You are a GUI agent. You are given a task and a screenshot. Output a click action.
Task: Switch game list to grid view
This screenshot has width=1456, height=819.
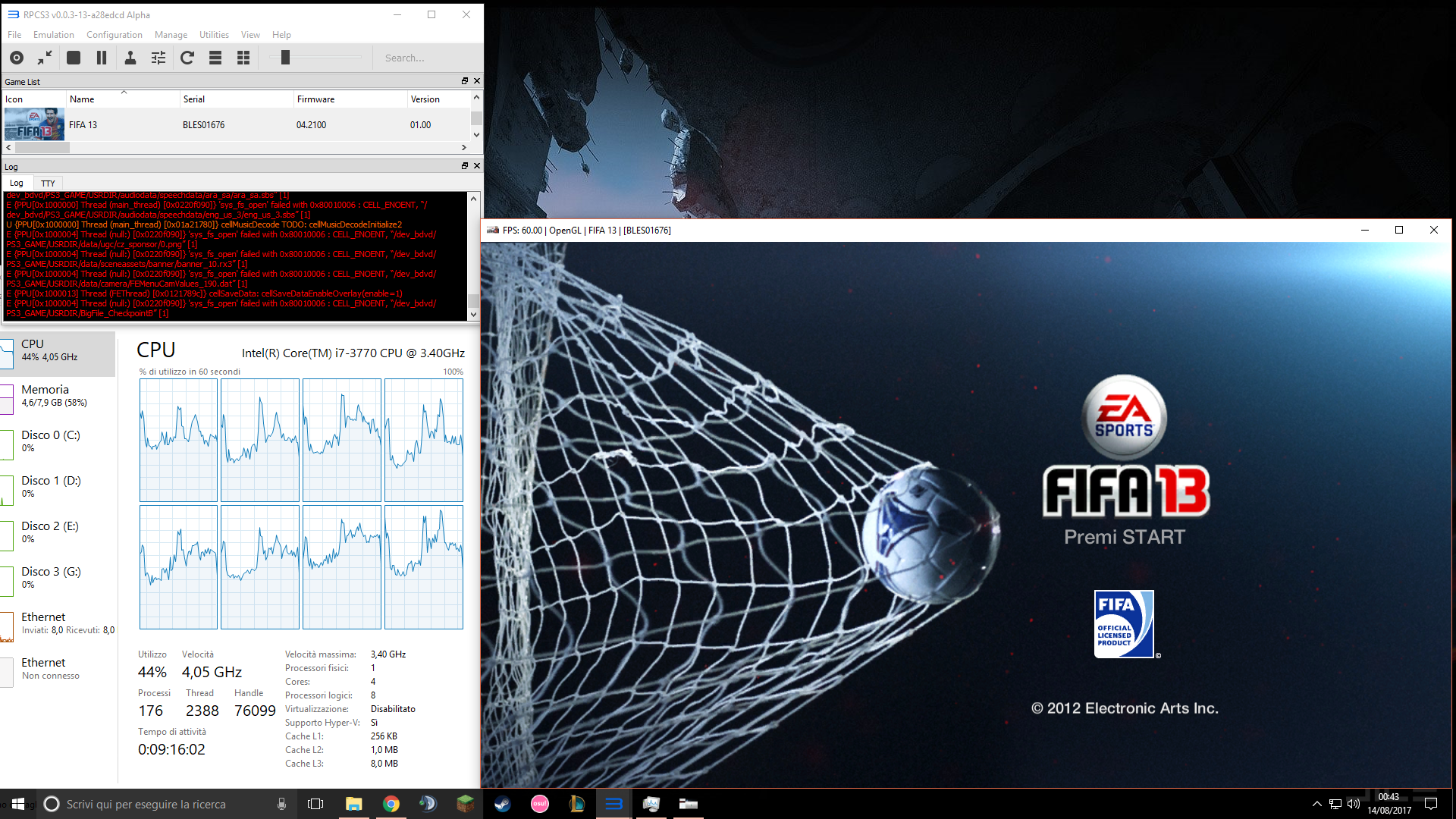[243, 58]
